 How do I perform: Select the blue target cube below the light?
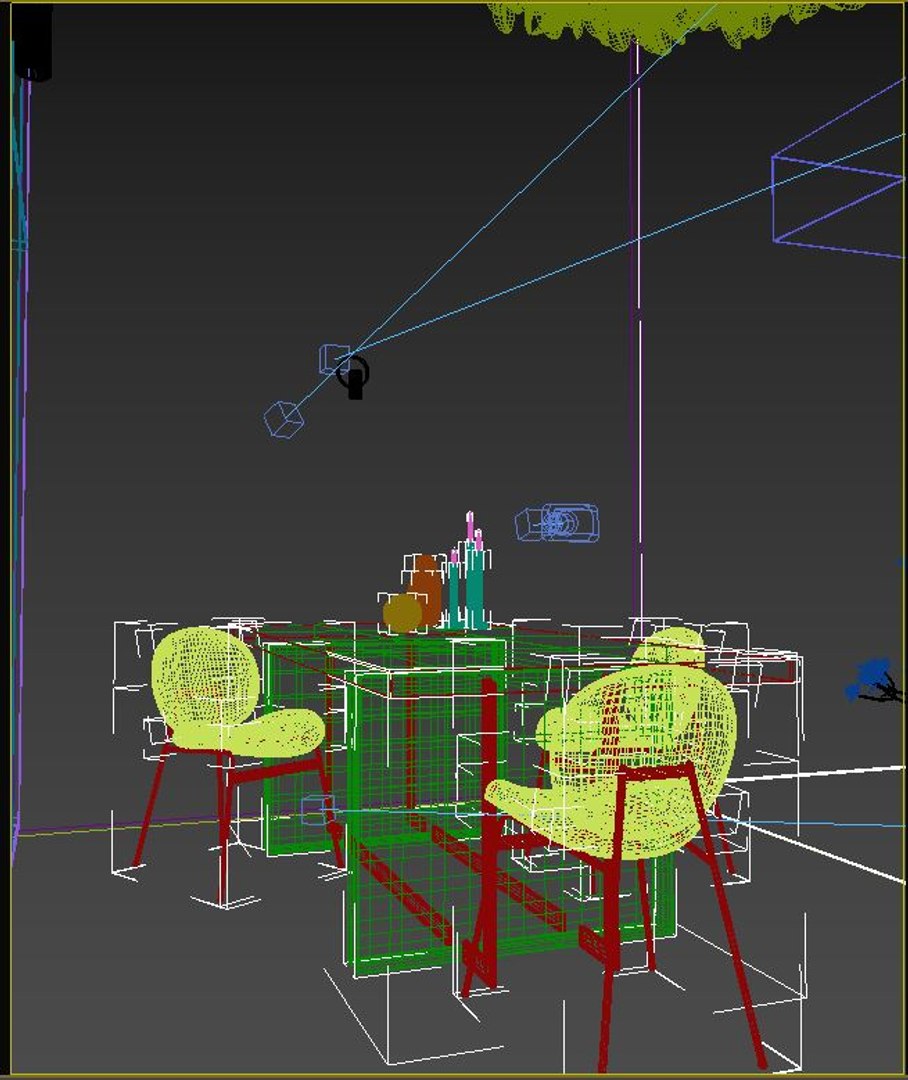[284, 419]
